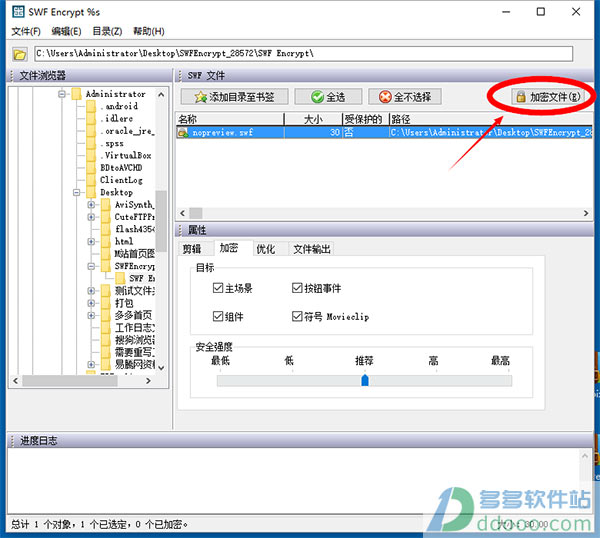
Task: Toggle the 主场景 checkbox
Action: [x=218, y=288]
